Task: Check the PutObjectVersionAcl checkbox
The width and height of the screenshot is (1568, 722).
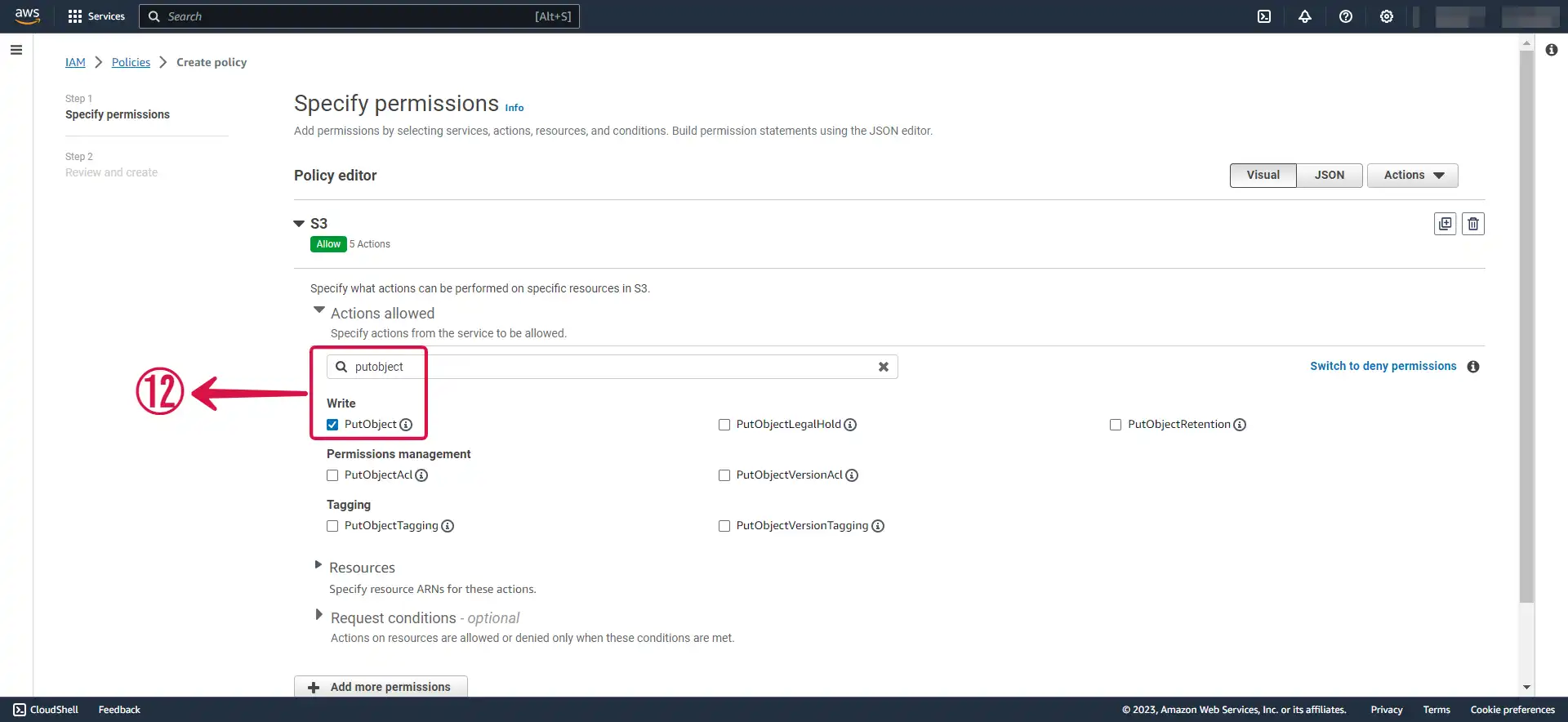Action: [x=724, y=475]
